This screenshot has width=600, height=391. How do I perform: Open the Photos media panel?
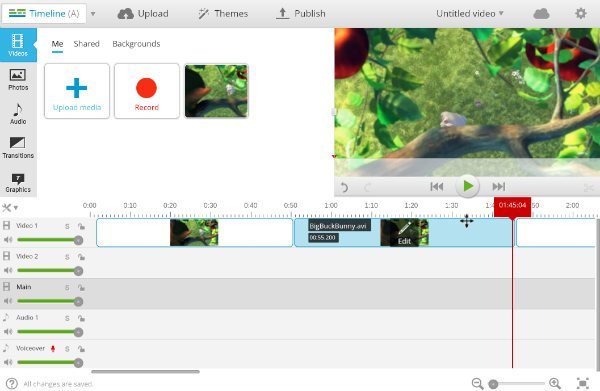[18, 80]
